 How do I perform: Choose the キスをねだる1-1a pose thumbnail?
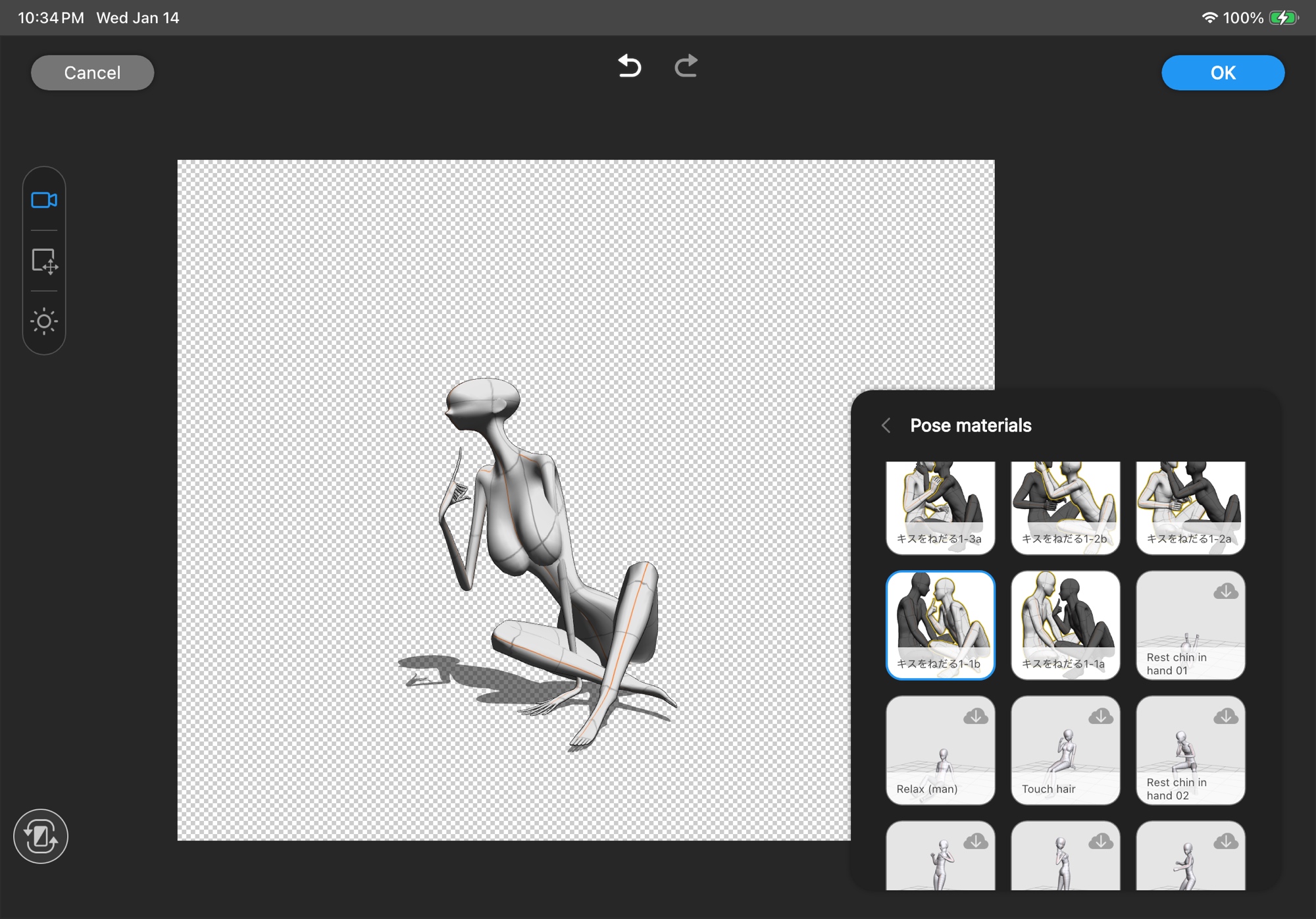pyautogui.click(x=1065, y=625)
